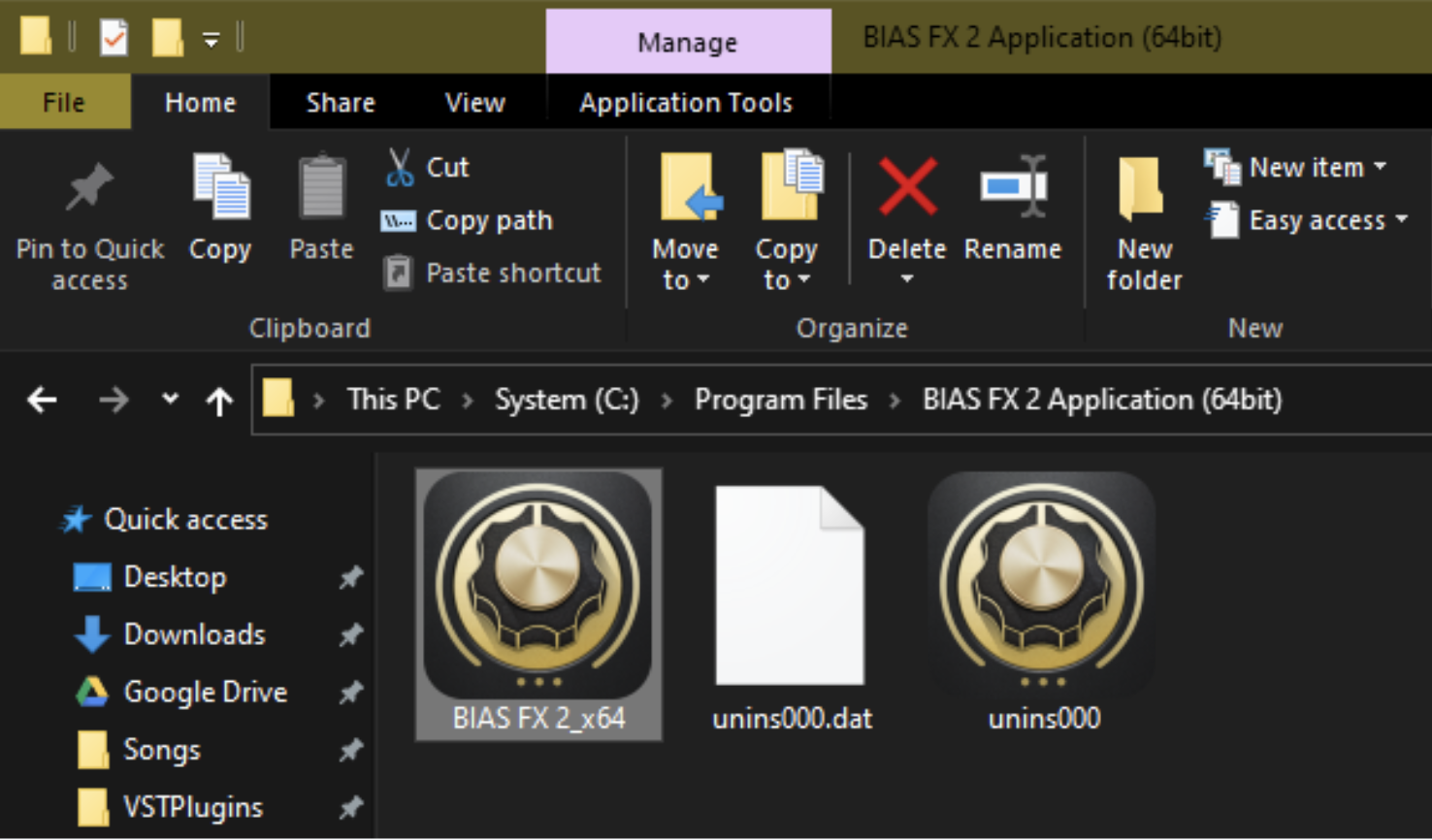
Task: Click the Downloads arrow icon in sidebar
Action: [x=92, y=633]
